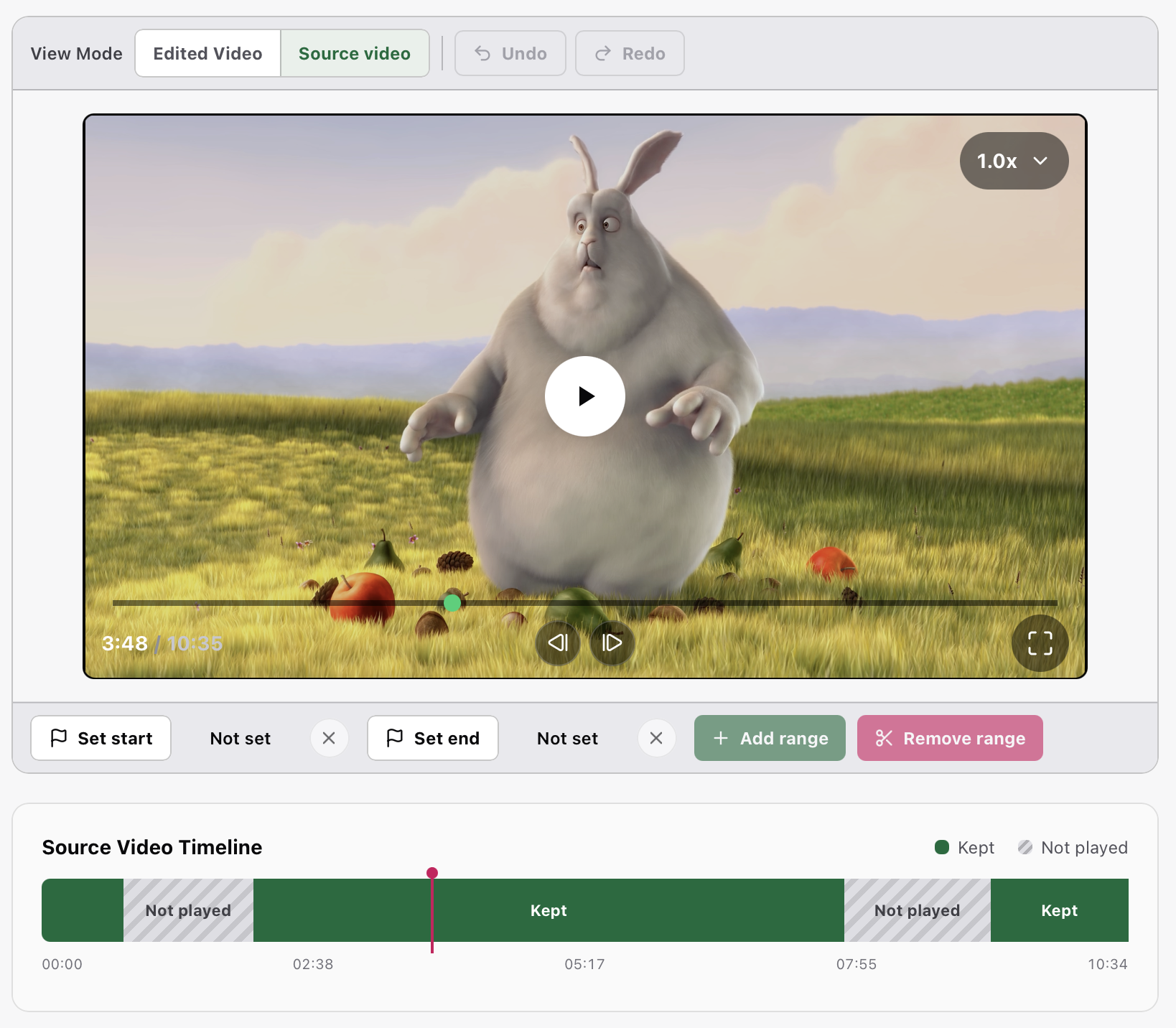Enter fullscreen mode

click(x=1040, y=643)
